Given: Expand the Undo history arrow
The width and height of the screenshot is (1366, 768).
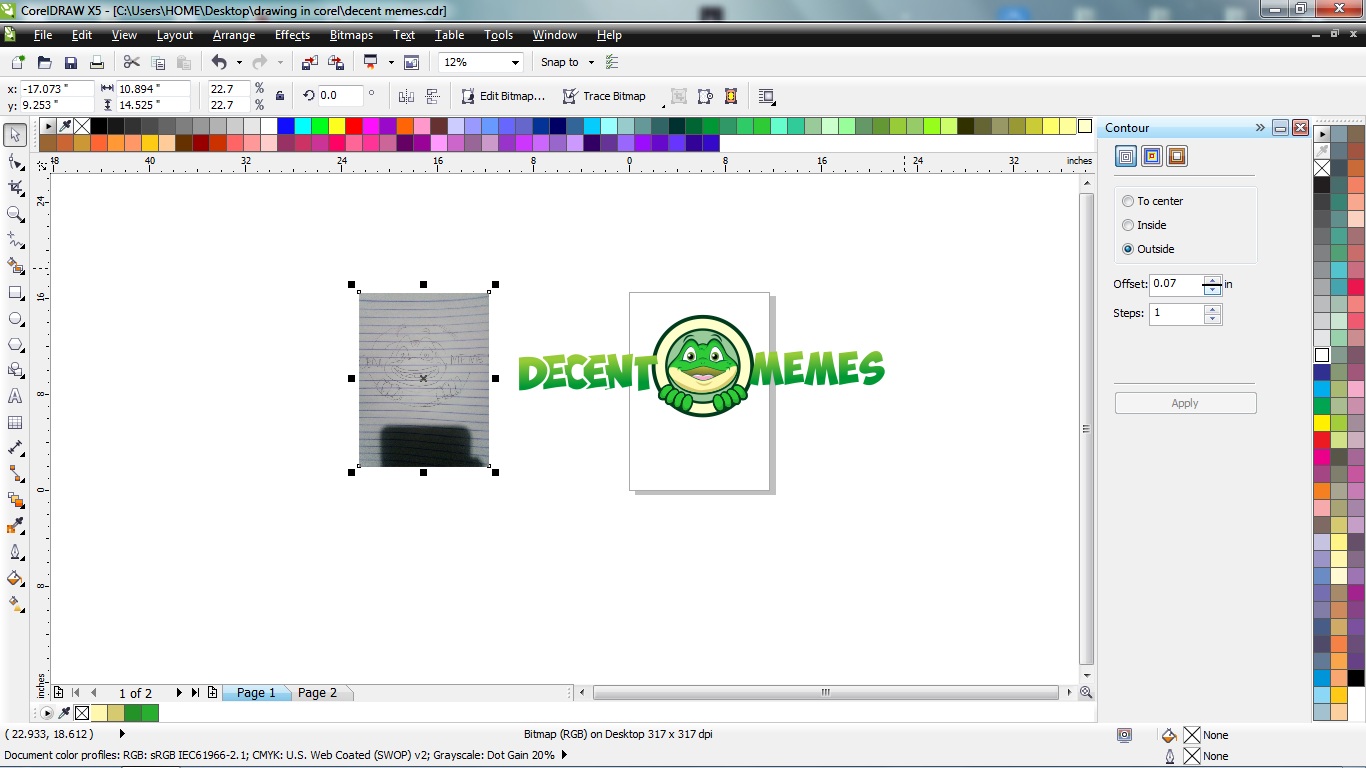Looking at the screenshot, I should [x=239, y=62].
